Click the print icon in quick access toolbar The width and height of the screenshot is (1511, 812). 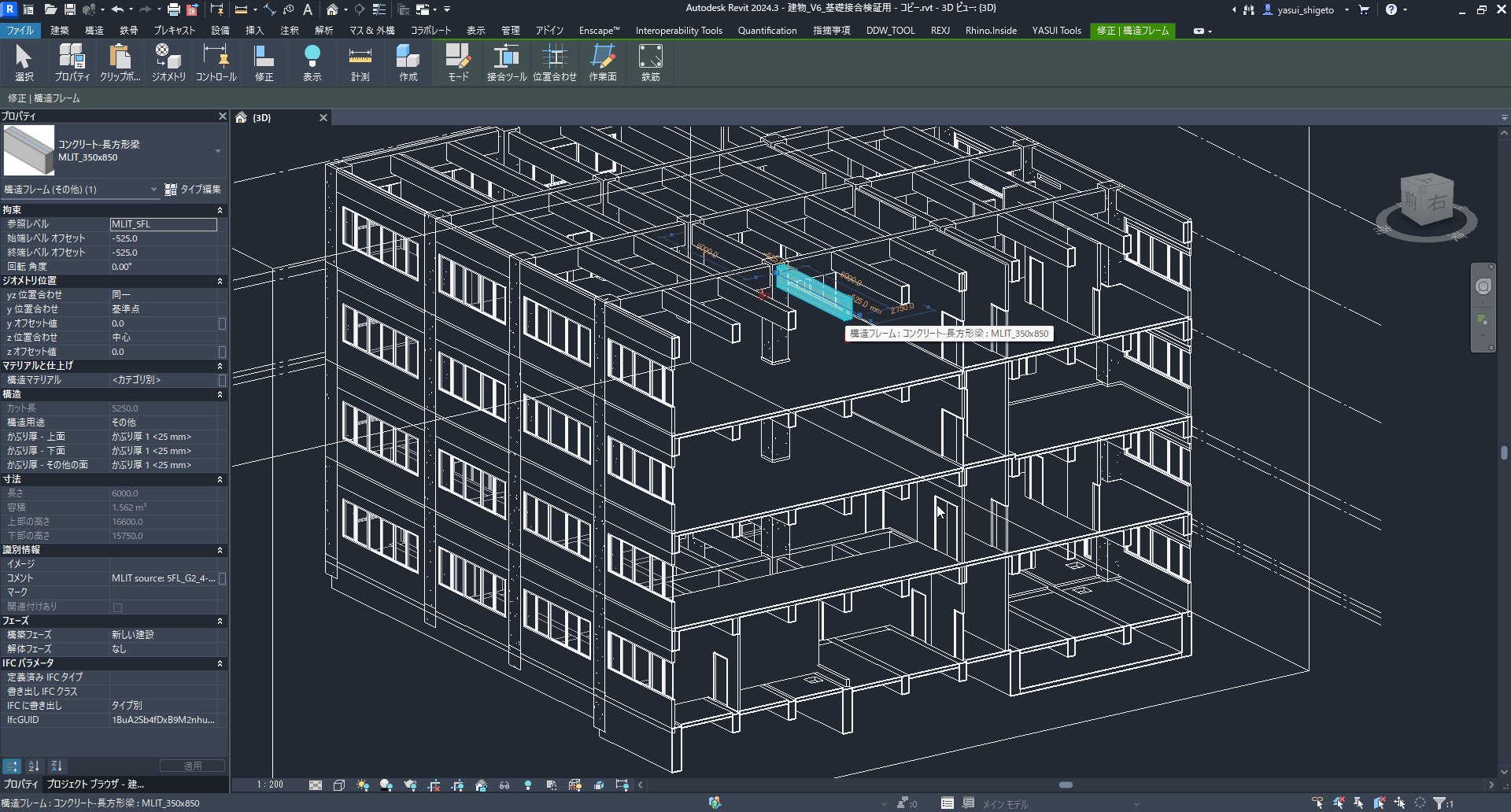coord(173,9)
